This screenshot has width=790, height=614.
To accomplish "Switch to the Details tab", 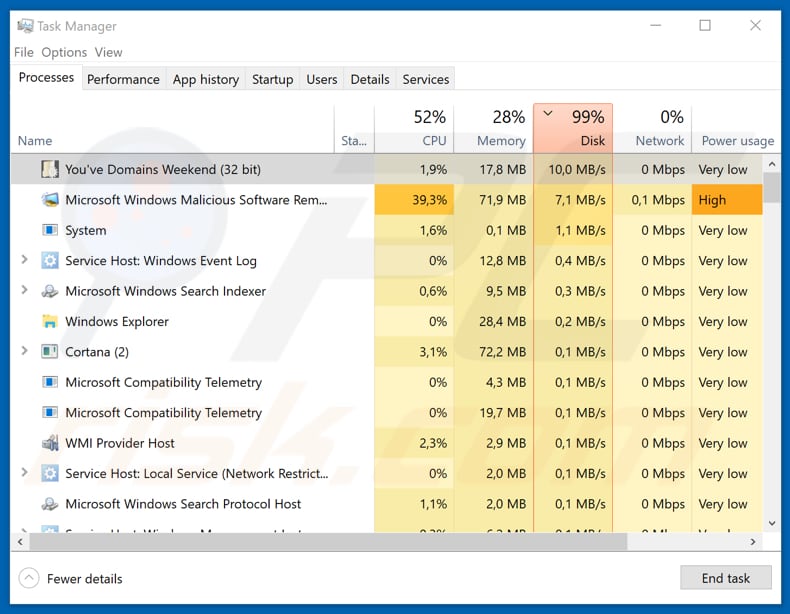I will [370, 79].
